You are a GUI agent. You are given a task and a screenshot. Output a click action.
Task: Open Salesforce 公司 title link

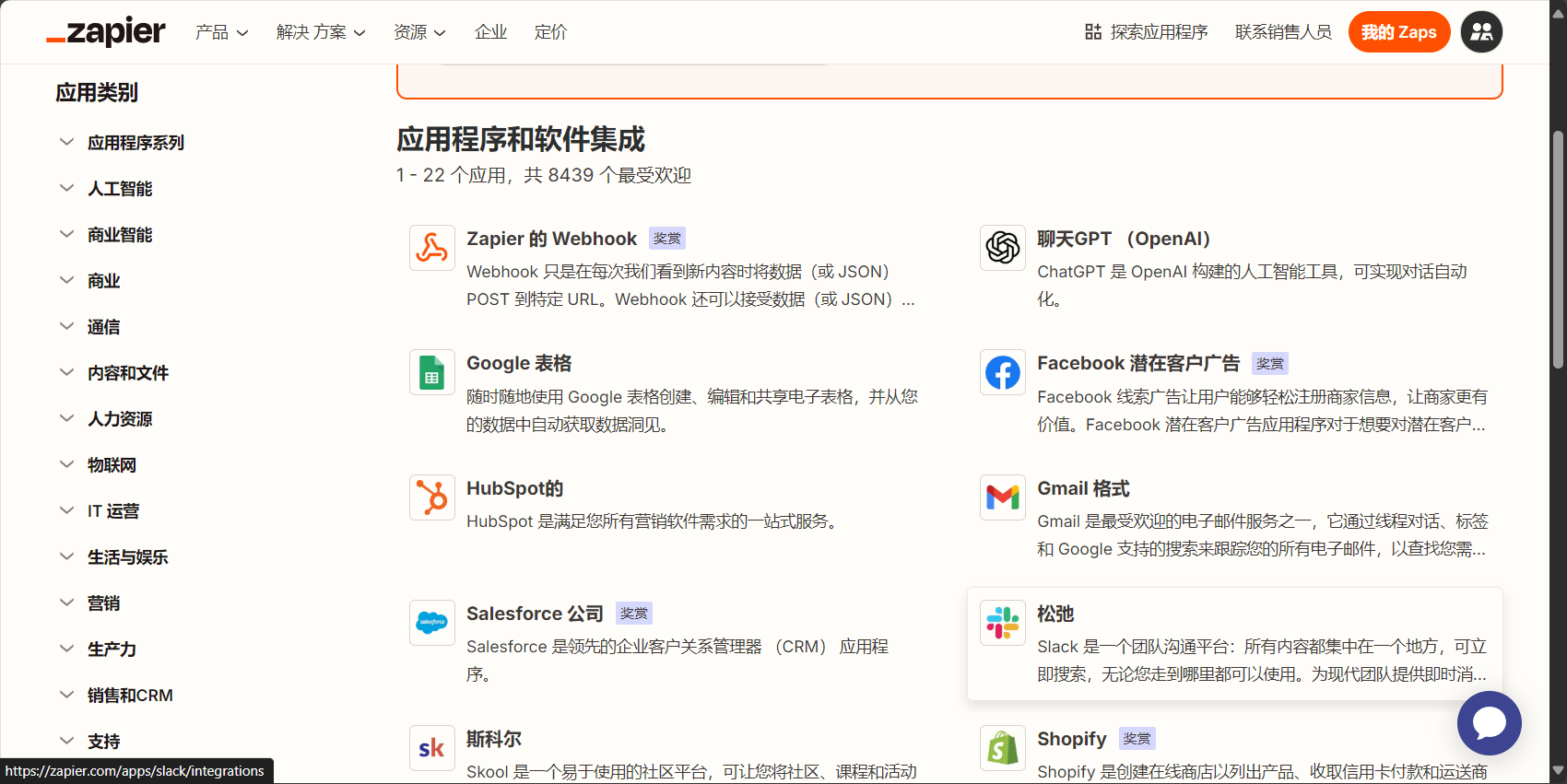(535, 614)
